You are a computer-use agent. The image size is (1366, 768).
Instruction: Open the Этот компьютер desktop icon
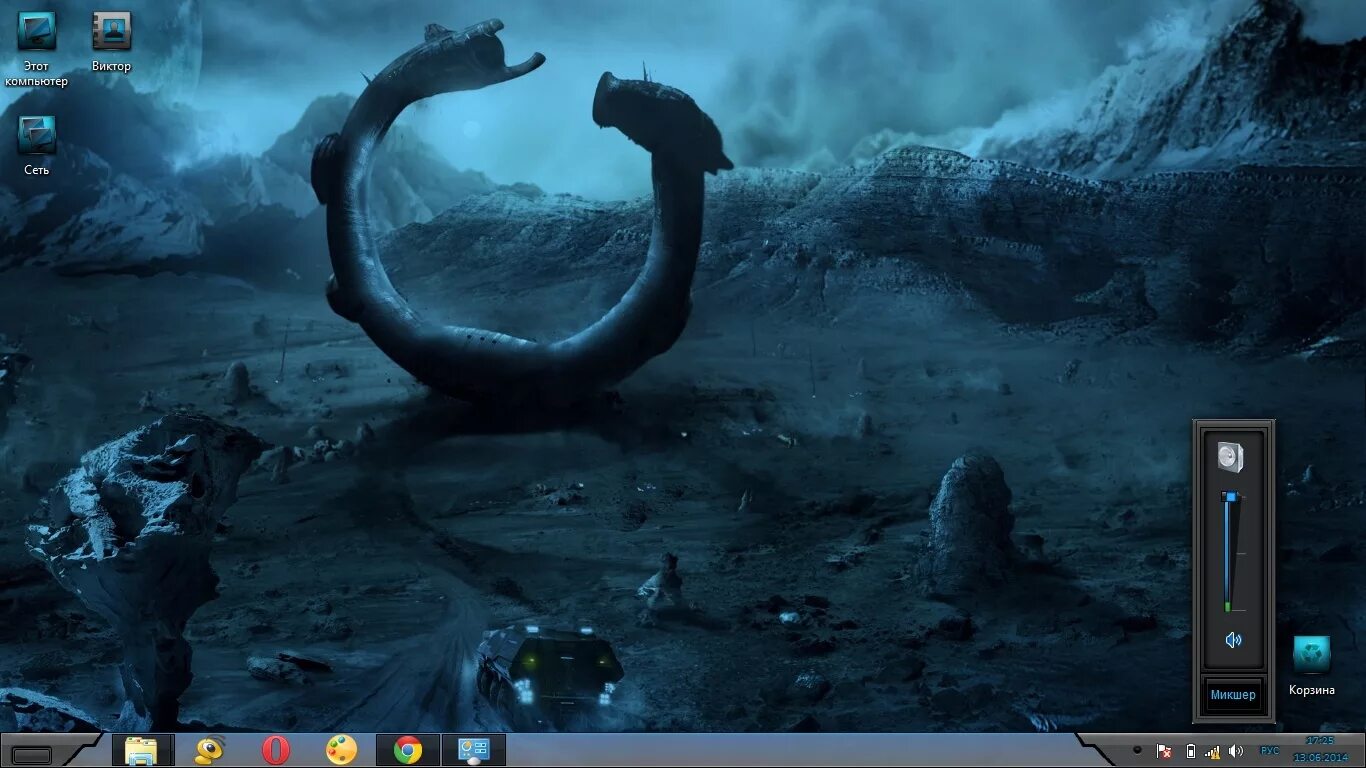point(37,50)
